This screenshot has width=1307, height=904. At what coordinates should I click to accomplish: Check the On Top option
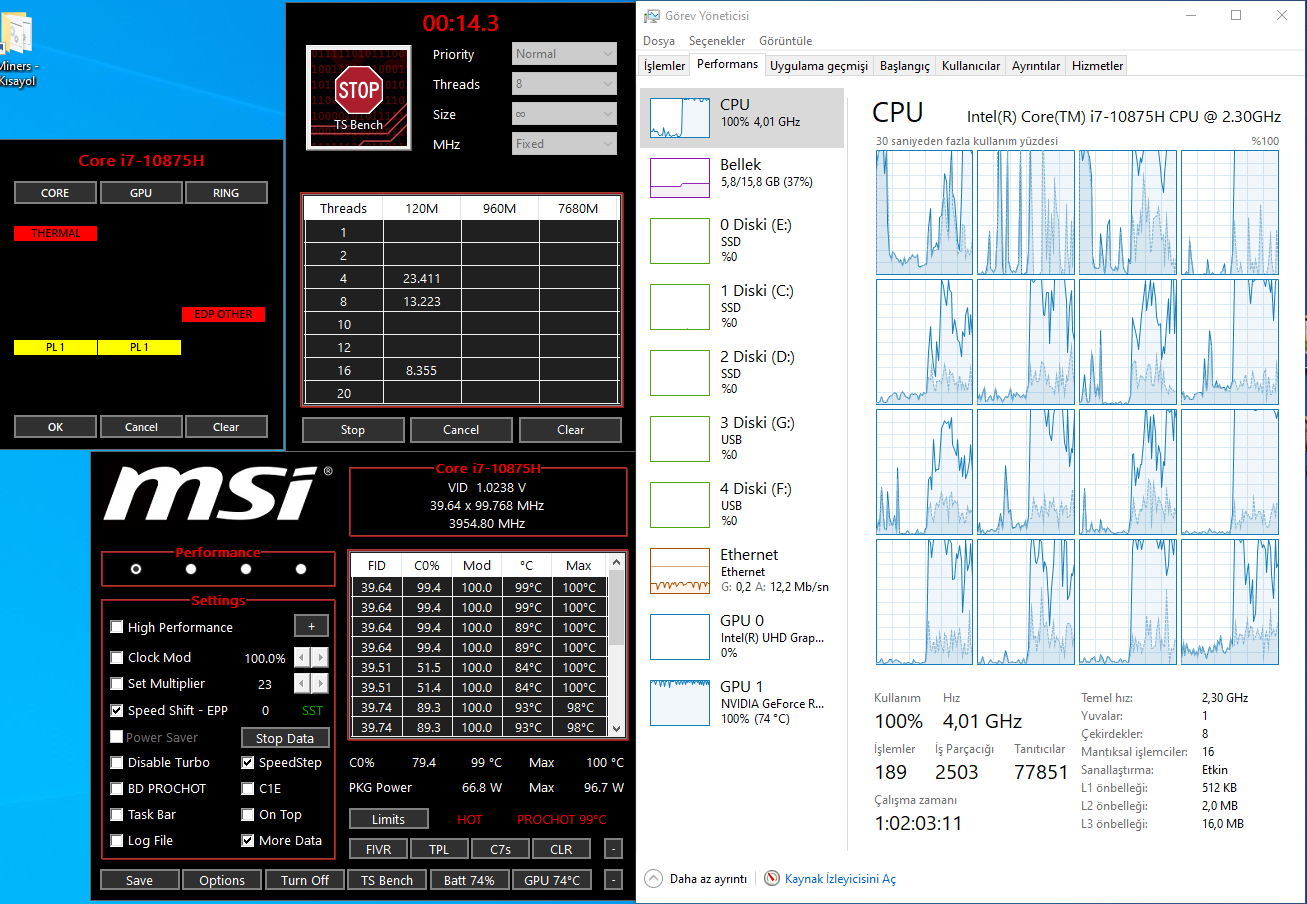coord(248,814)
